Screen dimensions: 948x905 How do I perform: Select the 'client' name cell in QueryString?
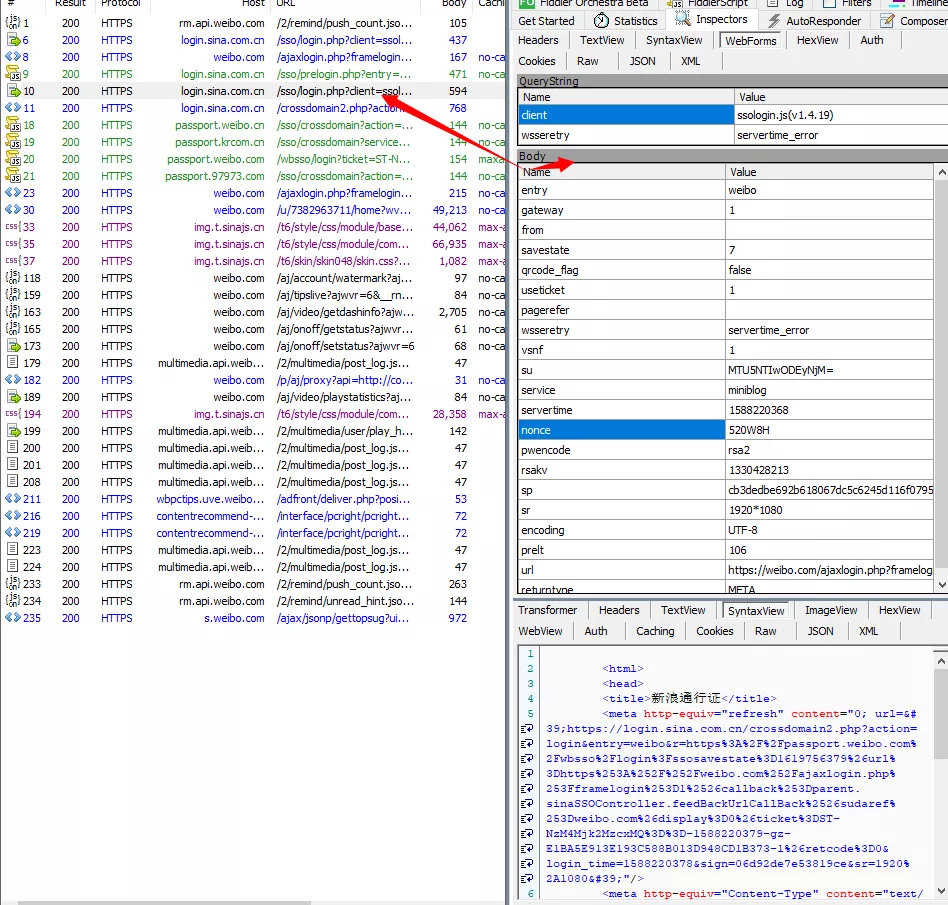click(626, 115)
